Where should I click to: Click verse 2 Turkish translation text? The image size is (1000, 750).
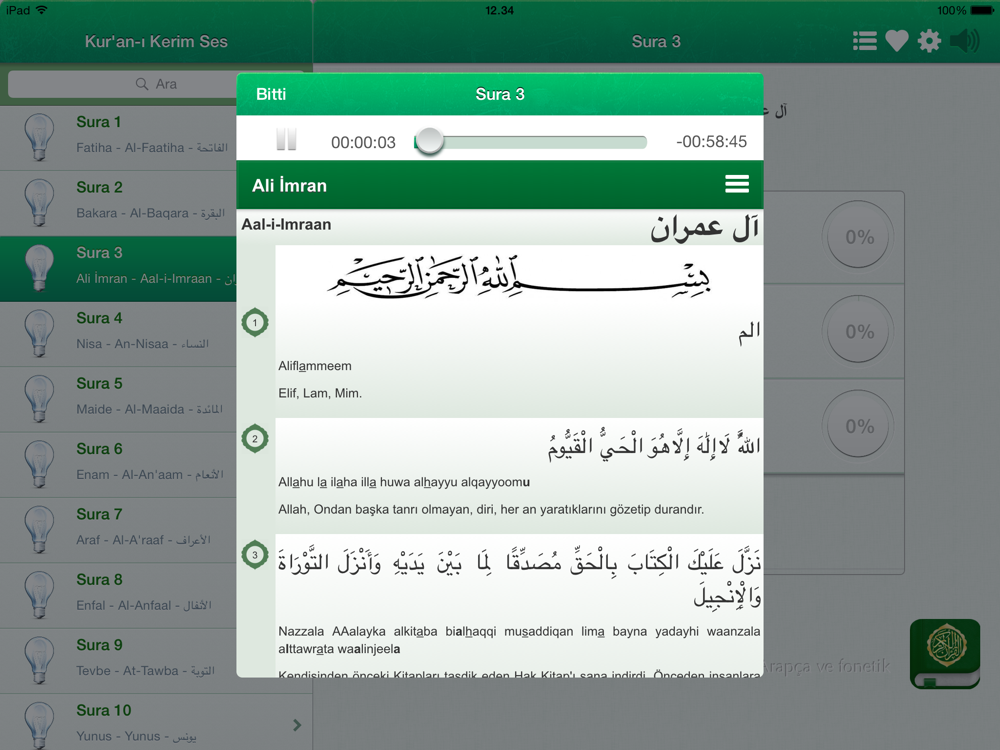(491, 510)
